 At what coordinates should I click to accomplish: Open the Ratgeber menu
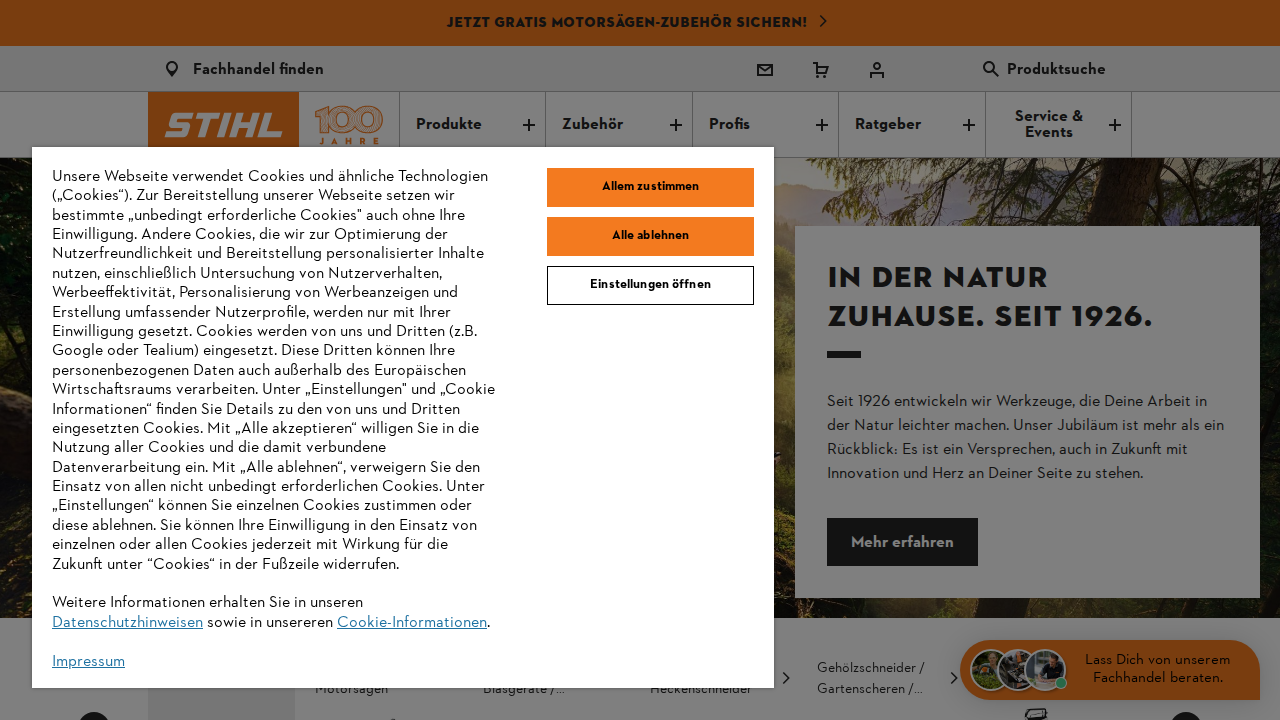tap(887, 124)
